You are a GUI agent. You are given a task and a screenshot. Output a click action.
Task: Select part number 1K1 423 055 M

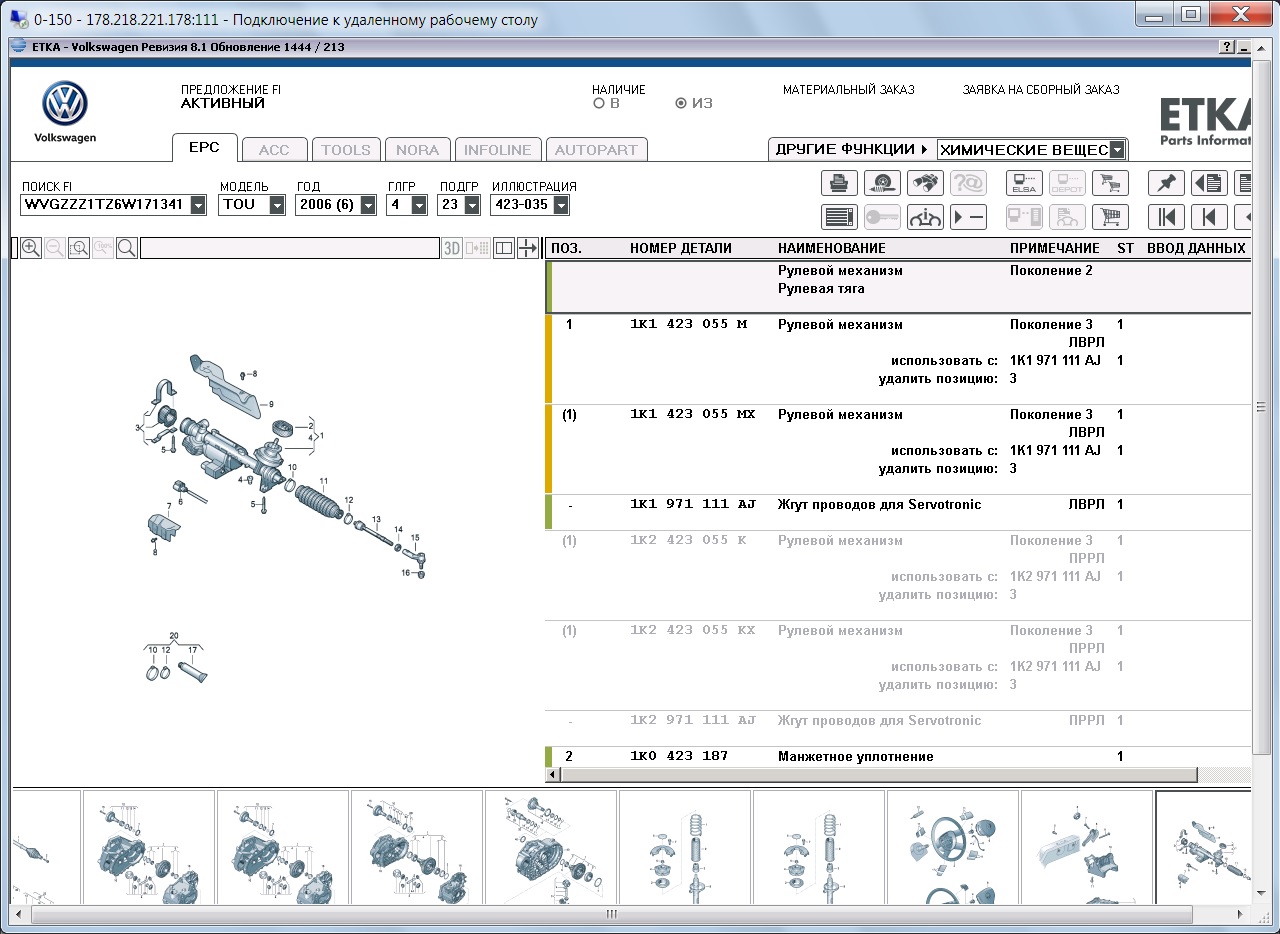click(x=688, y=325)
